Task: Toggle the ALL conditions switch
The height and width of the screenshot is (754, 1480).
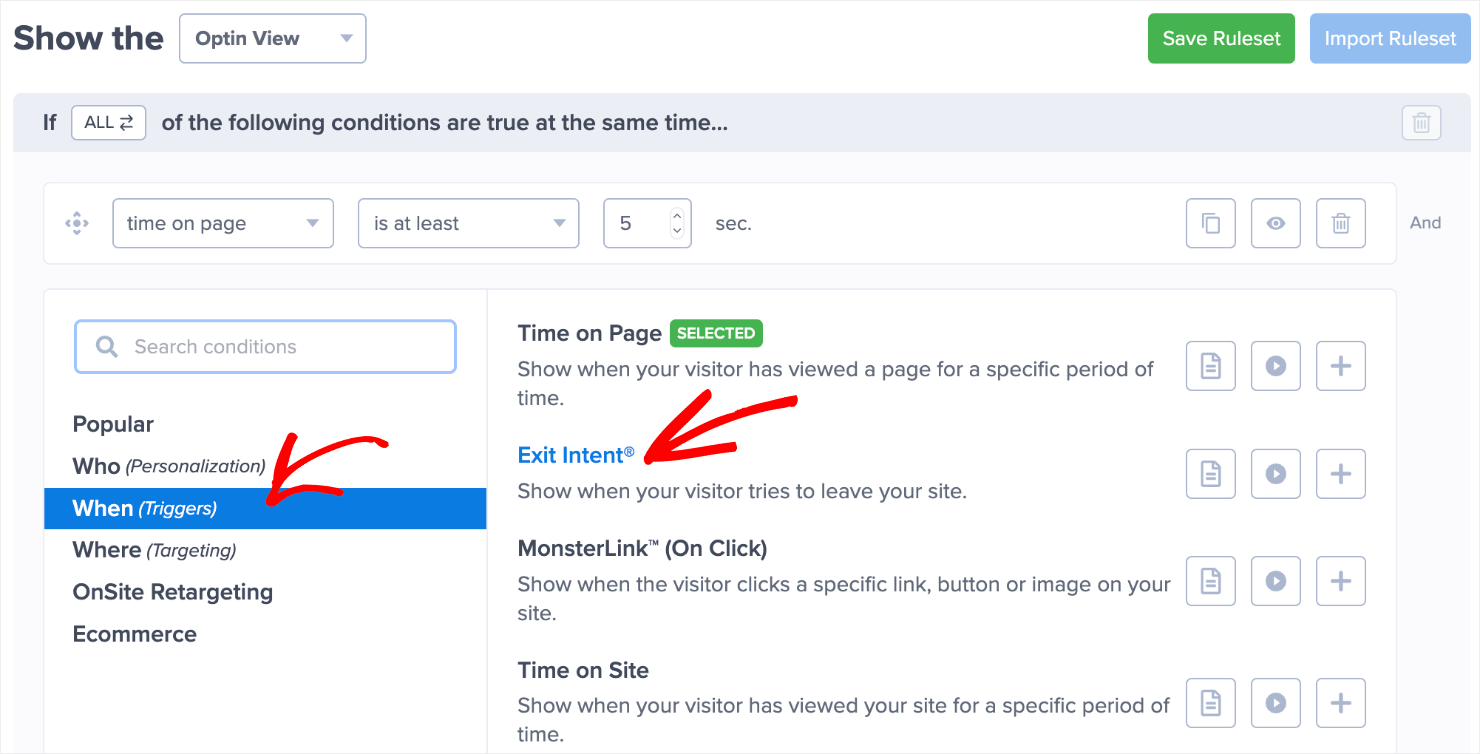Action: [x=108, y=122]
